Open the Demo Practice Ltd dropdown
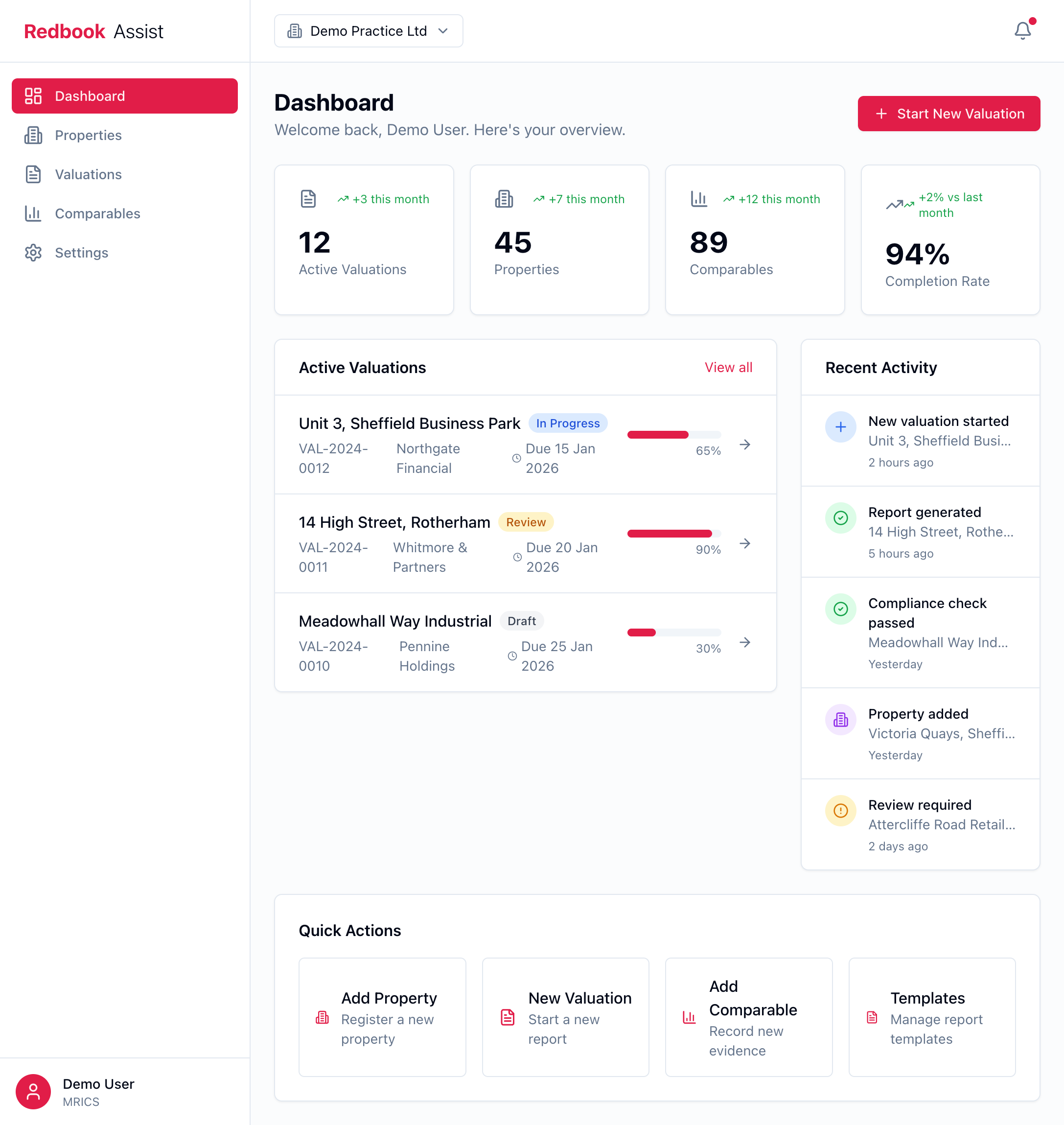Viewport: 1064px width, 1125px height. [x=368, y=31]
